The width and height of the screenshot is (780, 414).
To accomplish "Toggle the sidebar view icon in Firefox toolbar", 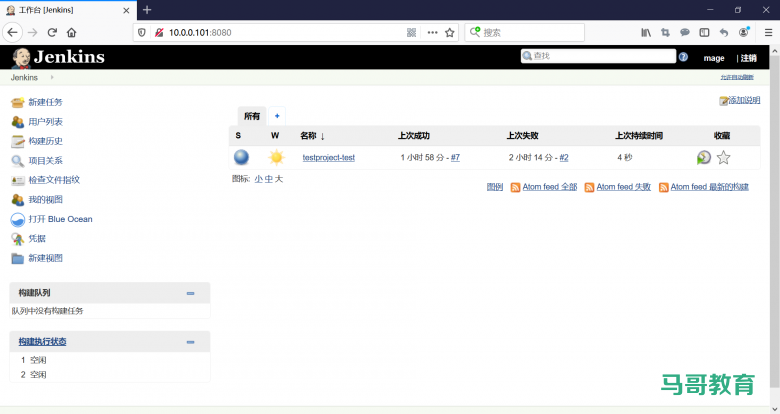I will [704, 32].
